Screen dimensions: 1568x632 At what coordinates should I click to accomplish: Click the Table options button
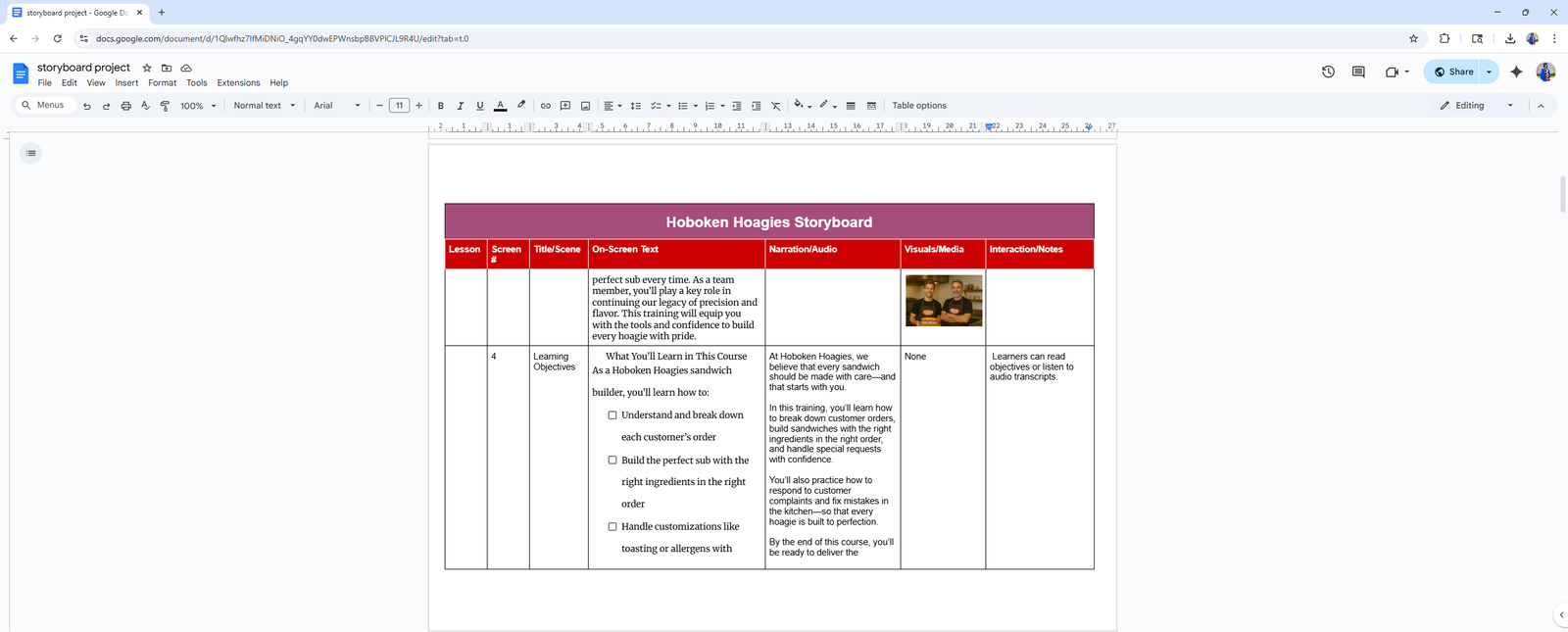click(918, 106)
